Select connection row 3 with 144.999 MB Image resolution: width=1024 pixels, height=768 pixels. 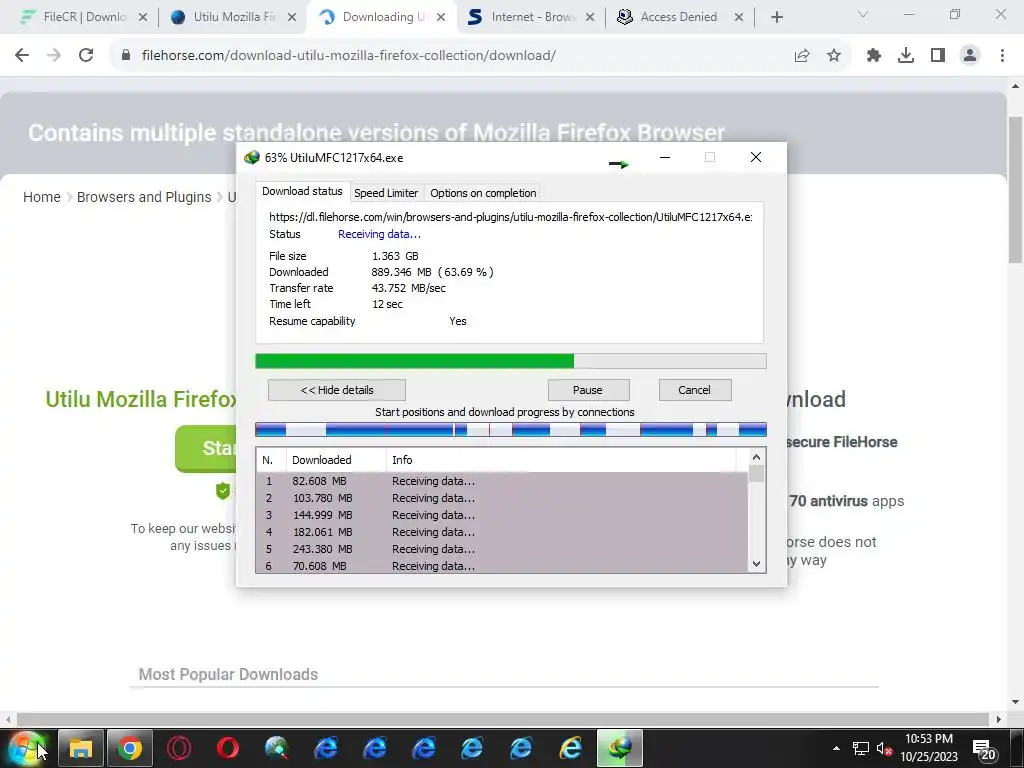click(x=502, y=515)
